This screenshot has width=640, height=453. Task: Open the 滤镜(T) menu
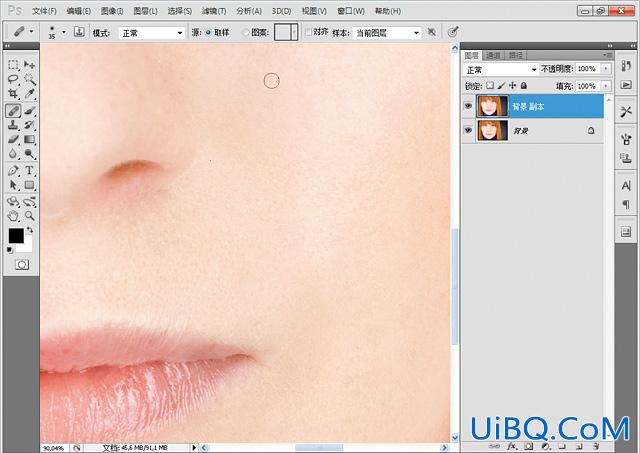point(214,11)
